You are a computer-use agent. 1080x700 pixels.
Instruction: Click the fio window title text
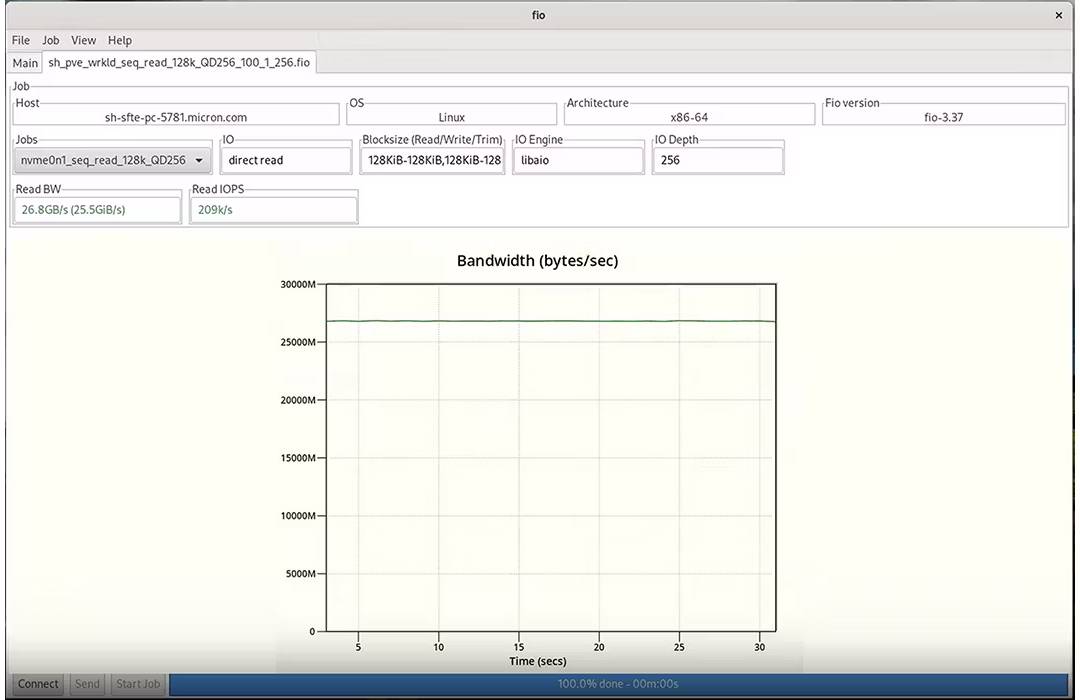539,15
